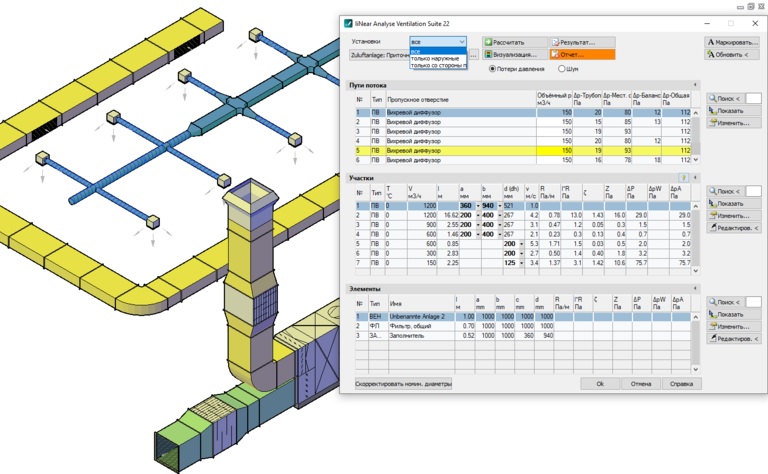The width and height of the screenshot is (768, 474).
Task: Collapse the Пути потока section arrow
Action: [x=695, y=86]
